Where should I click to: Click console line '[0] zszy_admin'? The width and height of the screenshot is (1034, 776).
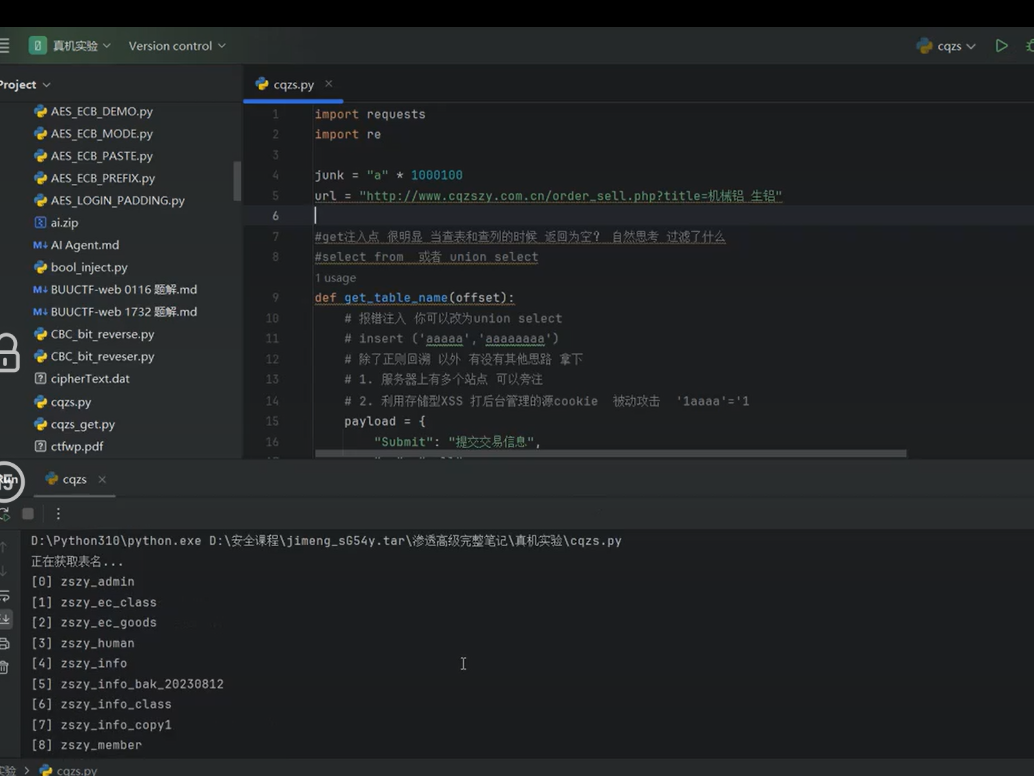coord(82,582)
